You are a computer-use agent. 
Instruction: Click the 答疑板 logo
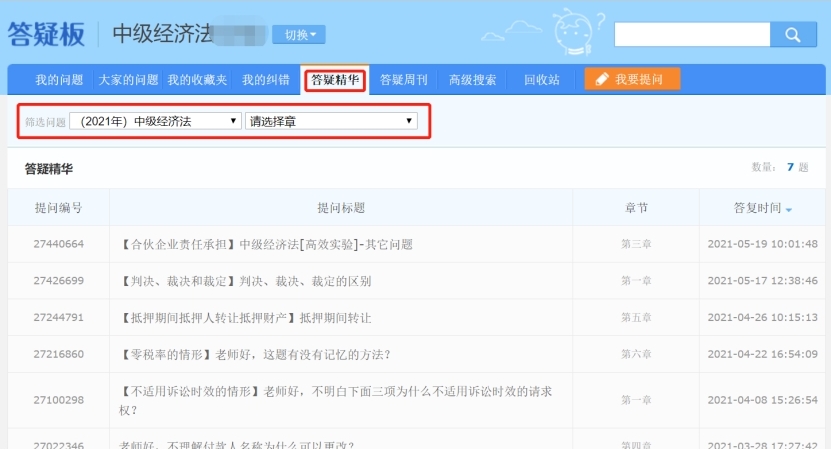(x=47, y=34)
